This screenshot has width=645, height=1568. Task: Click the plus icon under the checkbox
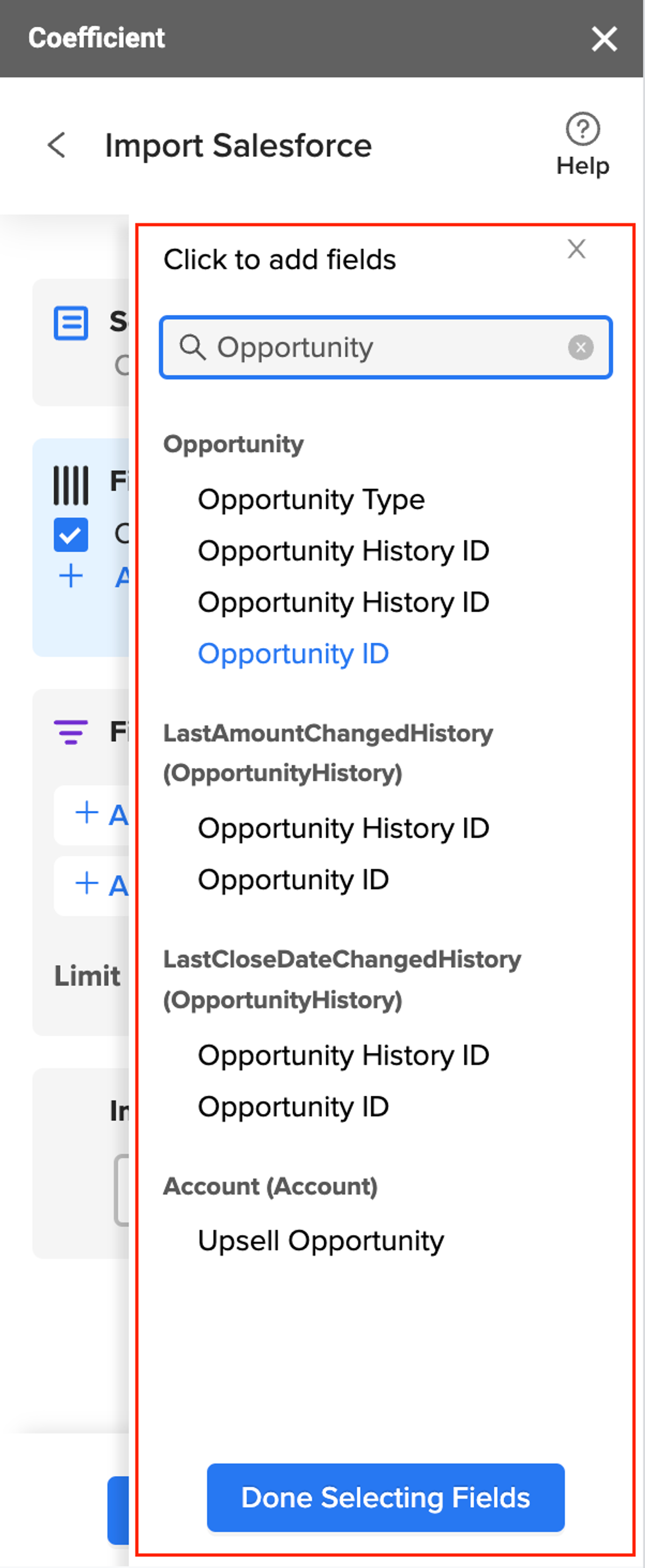(x=71, y=576)
